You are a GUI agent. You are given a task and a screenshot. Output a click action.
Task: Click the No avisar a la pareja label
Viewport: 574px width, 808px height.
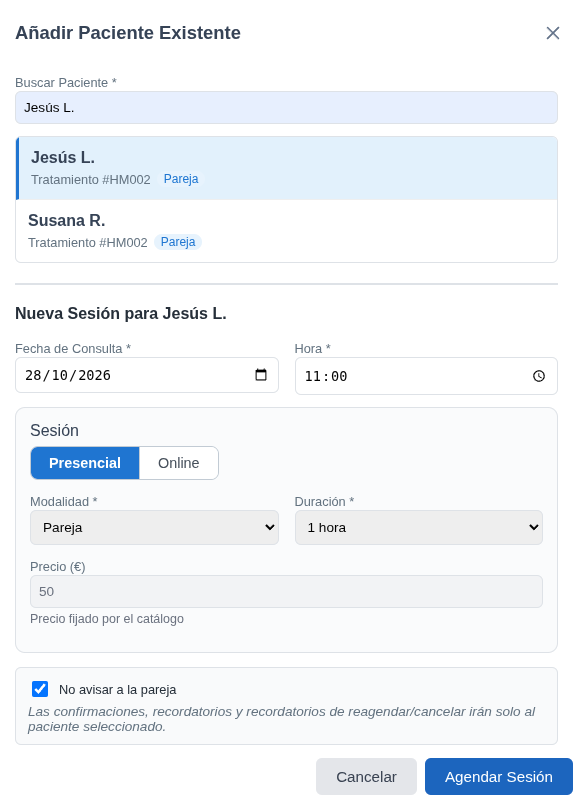pos(117,689)
